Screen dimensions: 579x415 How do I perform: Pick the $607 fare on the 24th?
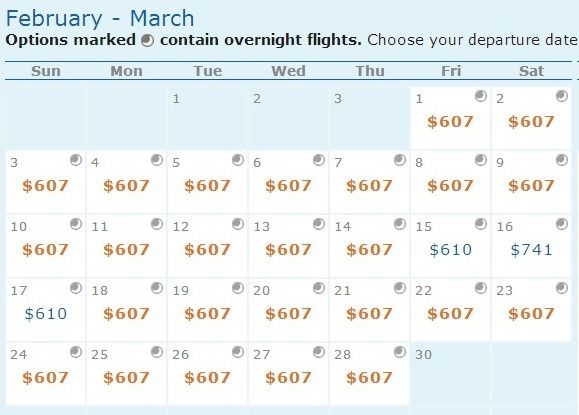pyautogui.click(x=45, y=378)
